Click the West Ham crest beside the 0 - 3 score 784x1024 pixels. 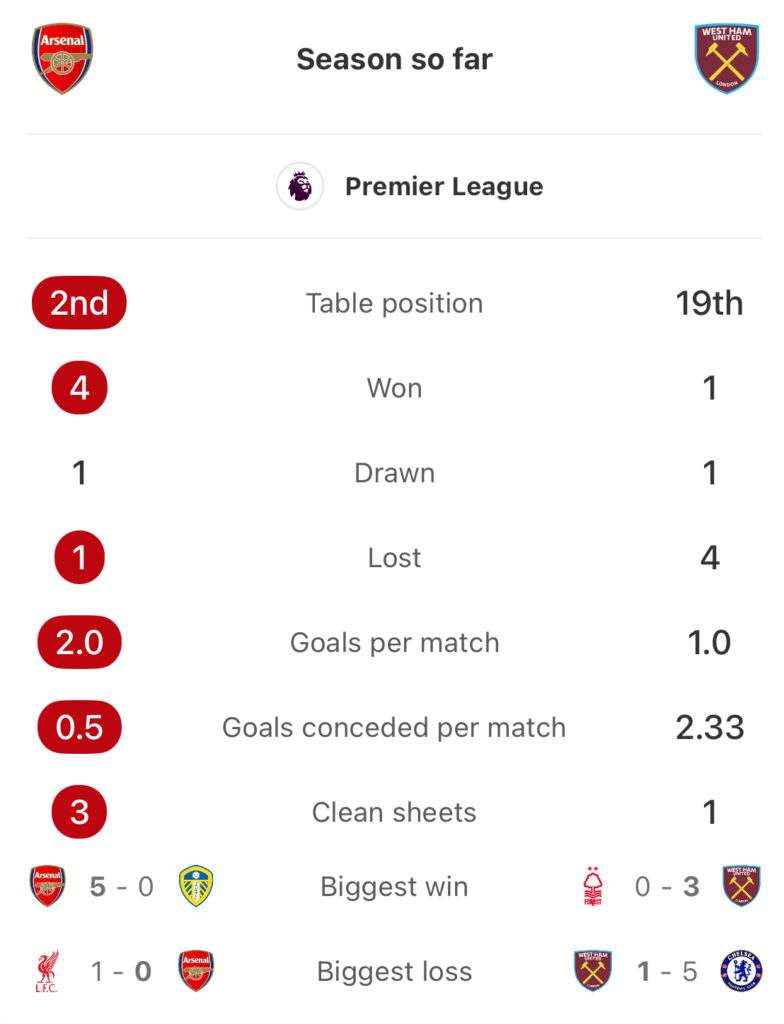click(742, 886)
